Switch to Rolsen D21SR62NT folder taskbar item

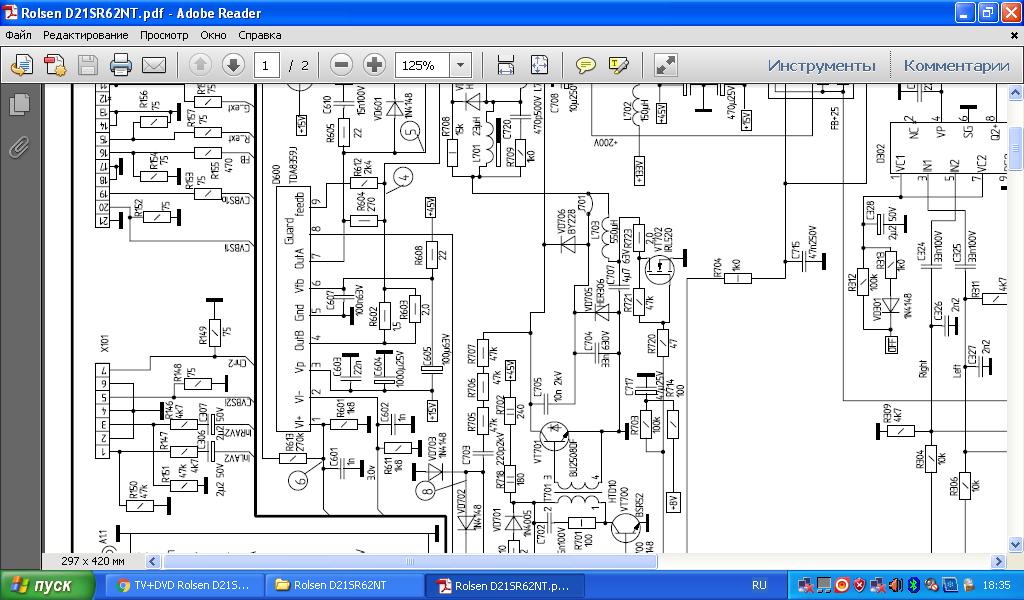(340, 585)
